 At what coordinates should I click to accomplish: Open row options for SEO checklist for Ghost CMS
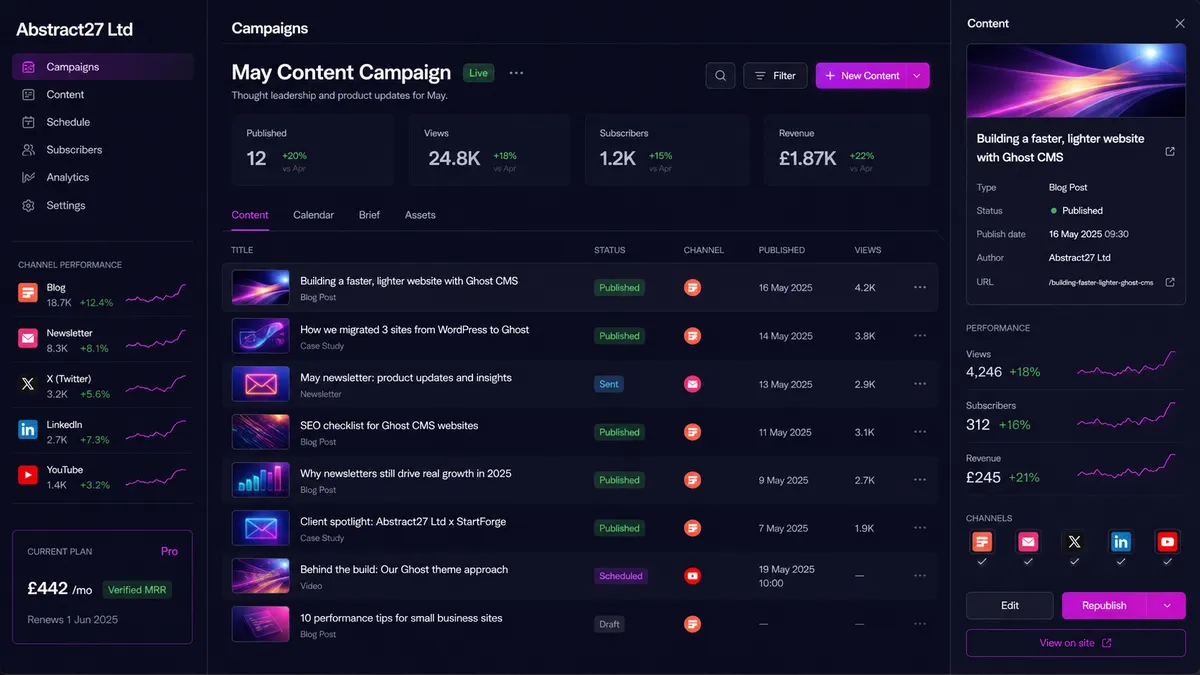[x=920, y=432]
